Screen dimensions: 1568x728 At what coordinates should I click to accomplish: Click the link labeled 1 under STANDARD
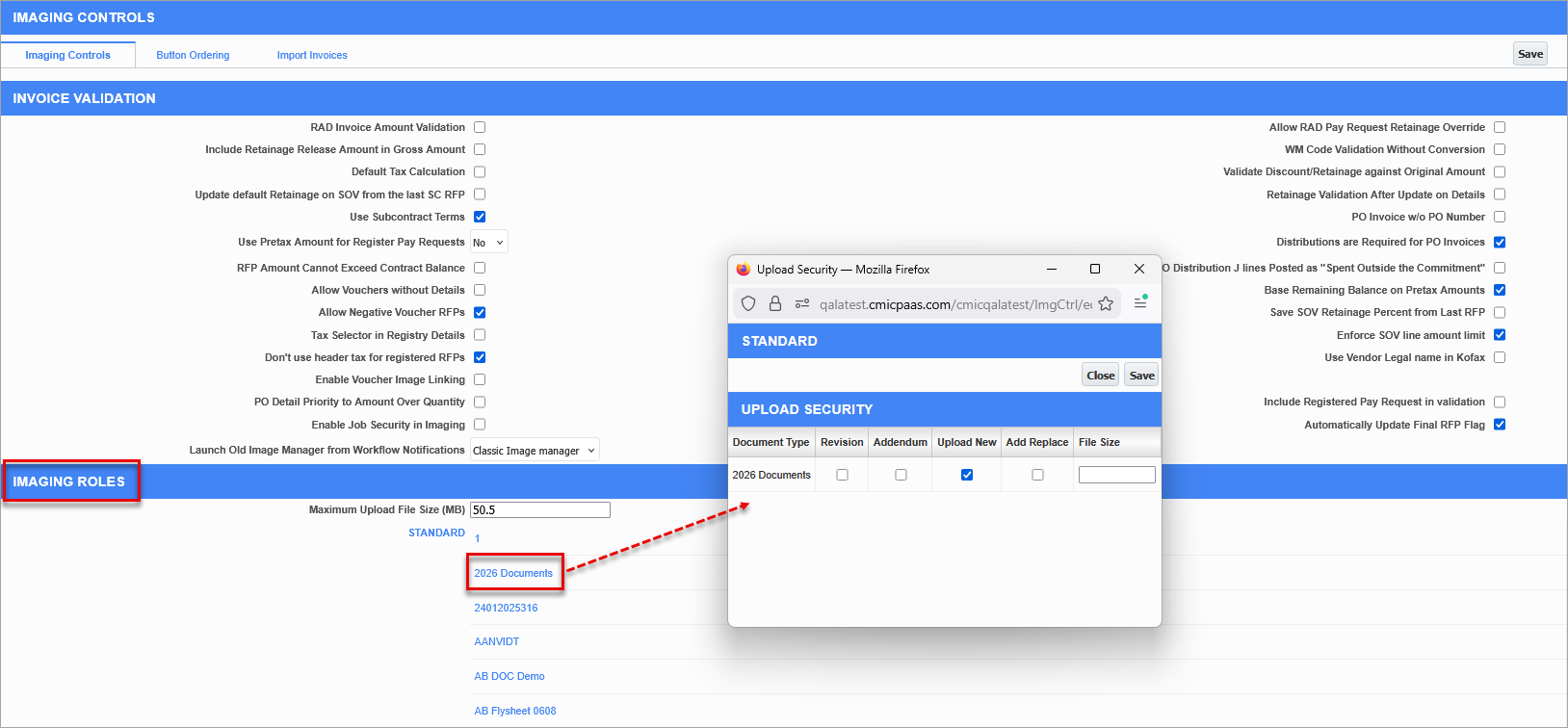click(x=477, y=538)
